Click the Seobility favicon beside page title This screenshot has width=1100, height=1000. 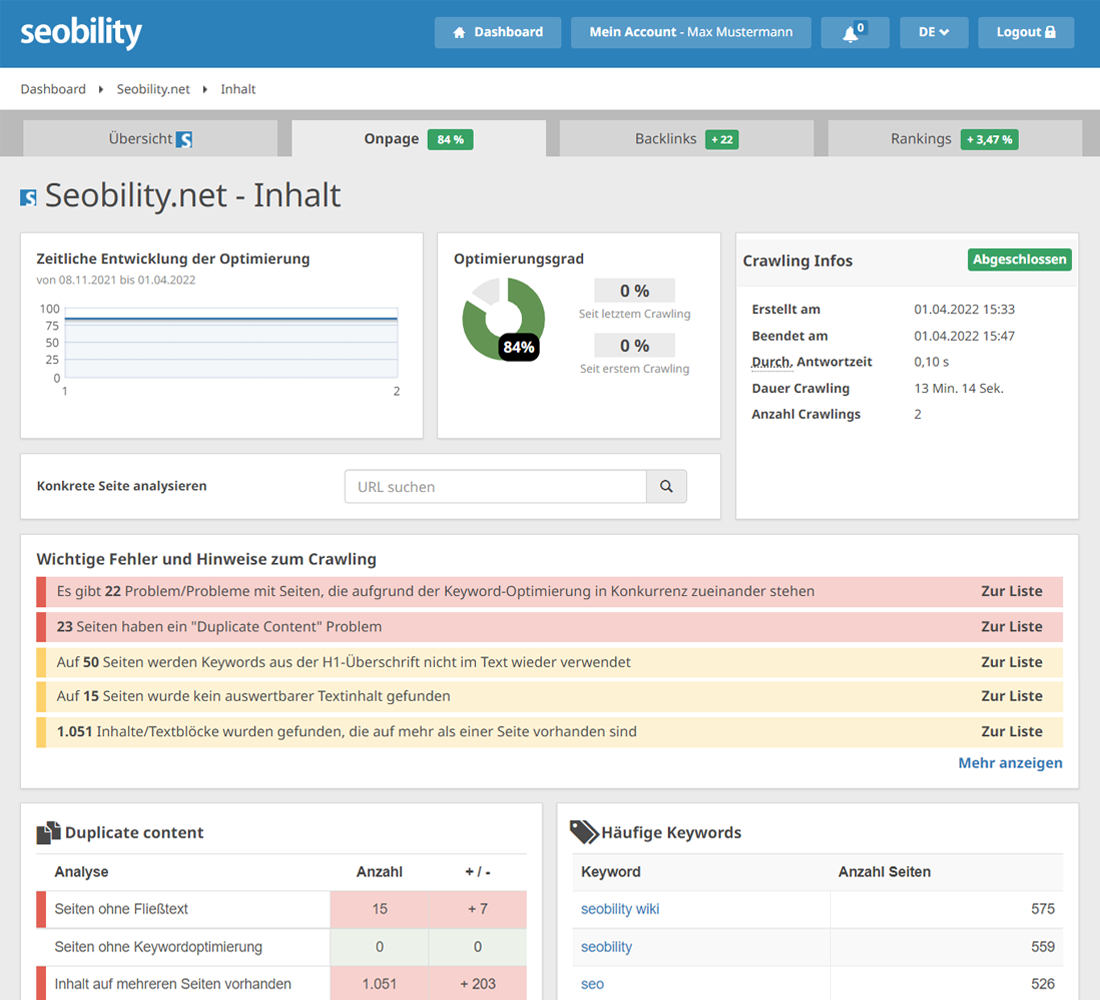click(x=28, y=197)
